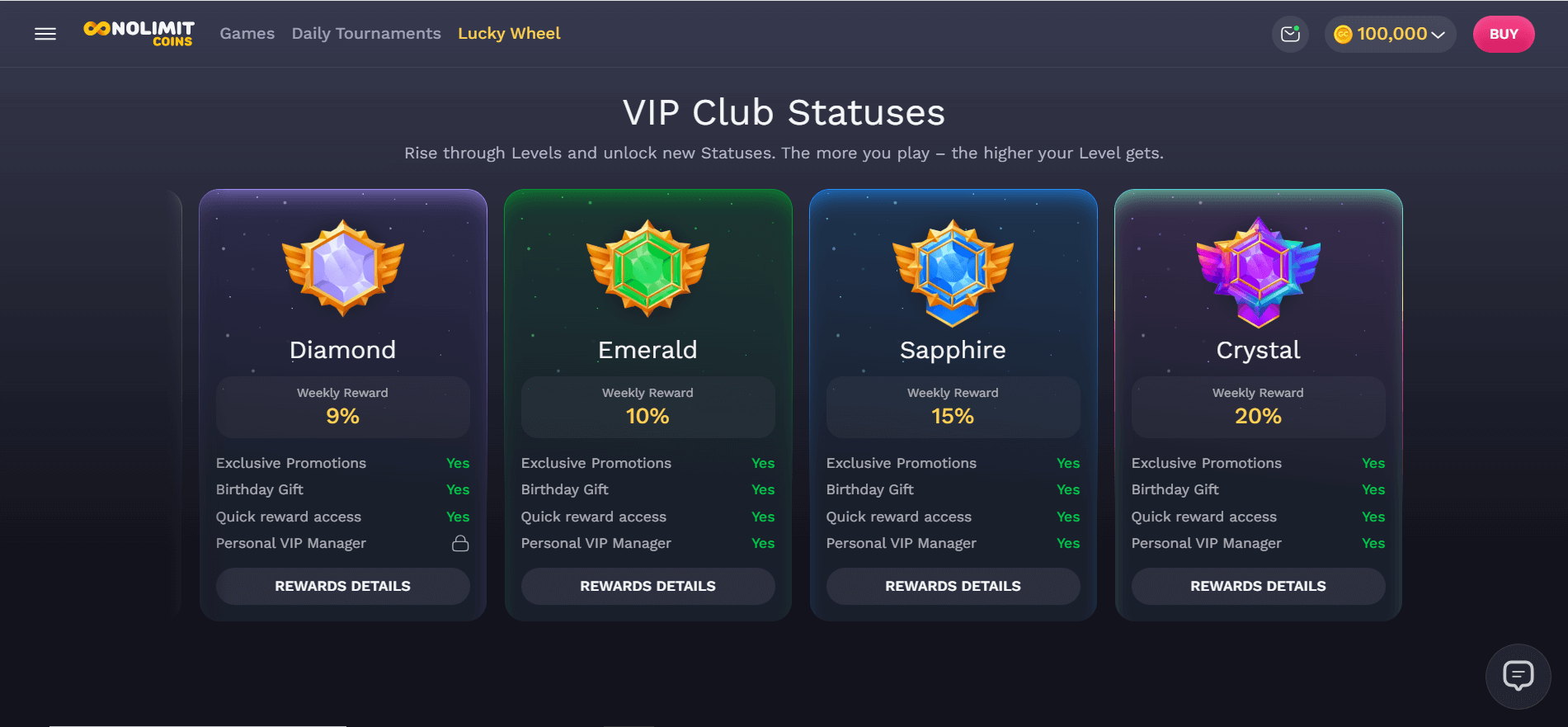Go to Daily Tournaments
The image size is (1568, 727).
point(366,34)
